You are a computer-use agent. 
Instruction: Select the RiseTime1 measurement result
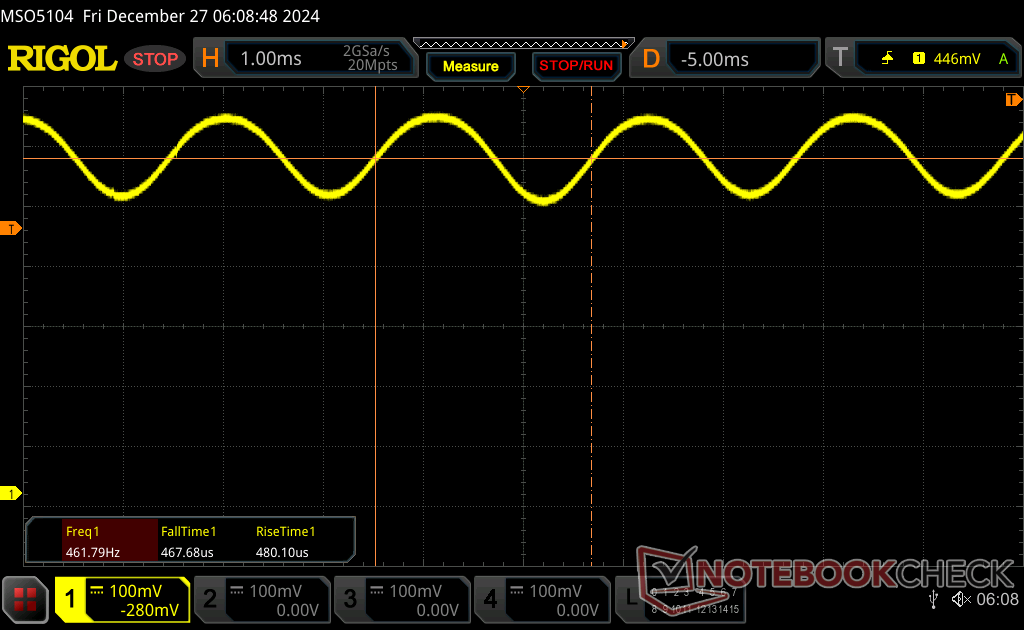pyautogui.click(x=285, y=541)
